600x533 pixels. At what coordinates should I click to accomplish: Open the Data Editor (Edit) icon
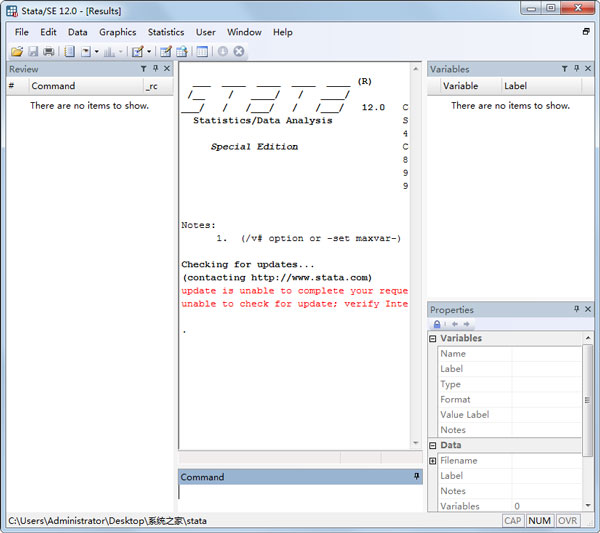pos(166,51)
